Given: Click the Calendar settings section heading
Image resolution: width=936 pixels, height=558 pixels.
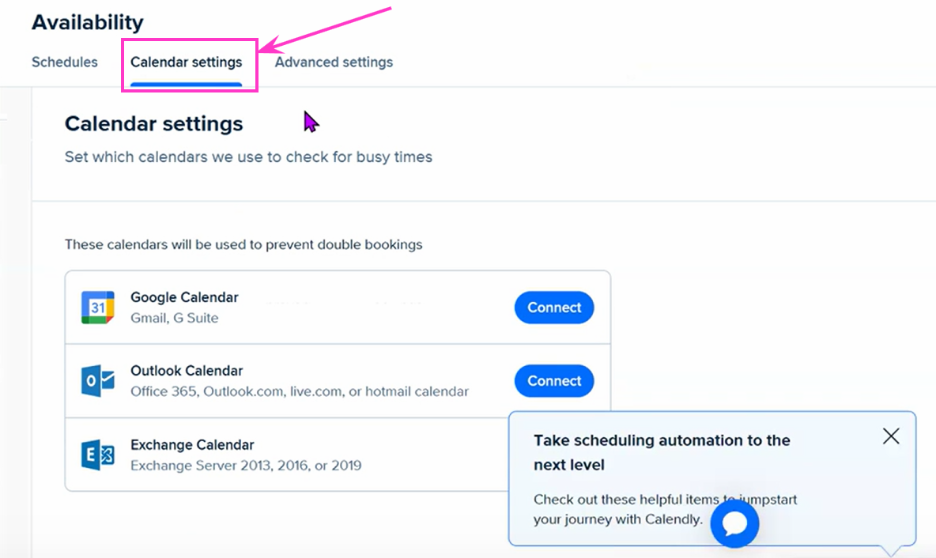Looking at the screenshot, I should pyautogui.click(x=154, y=124).
